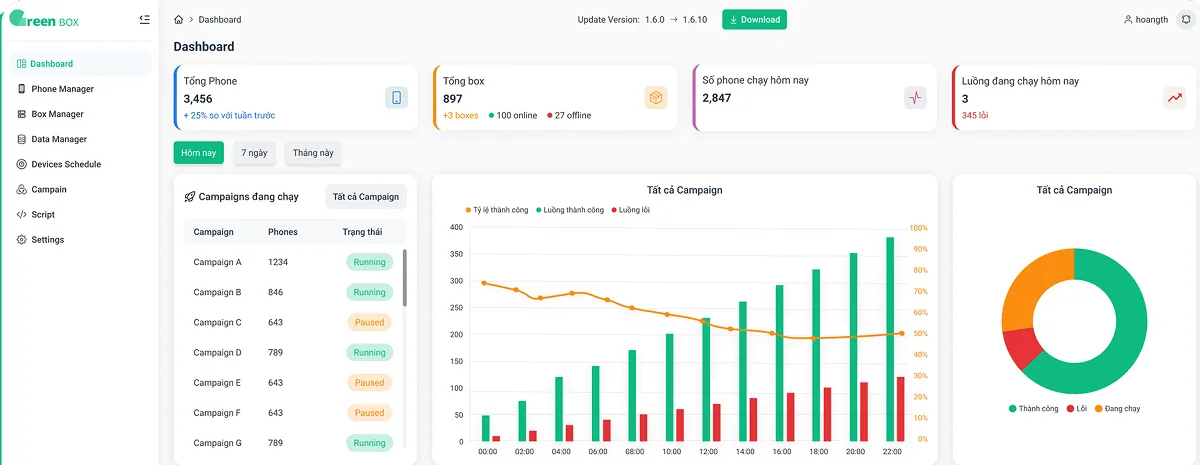Click the Settings gear icon
Image resolution: width=1200 pixels, height=465 pixels.
coord(22,240)
